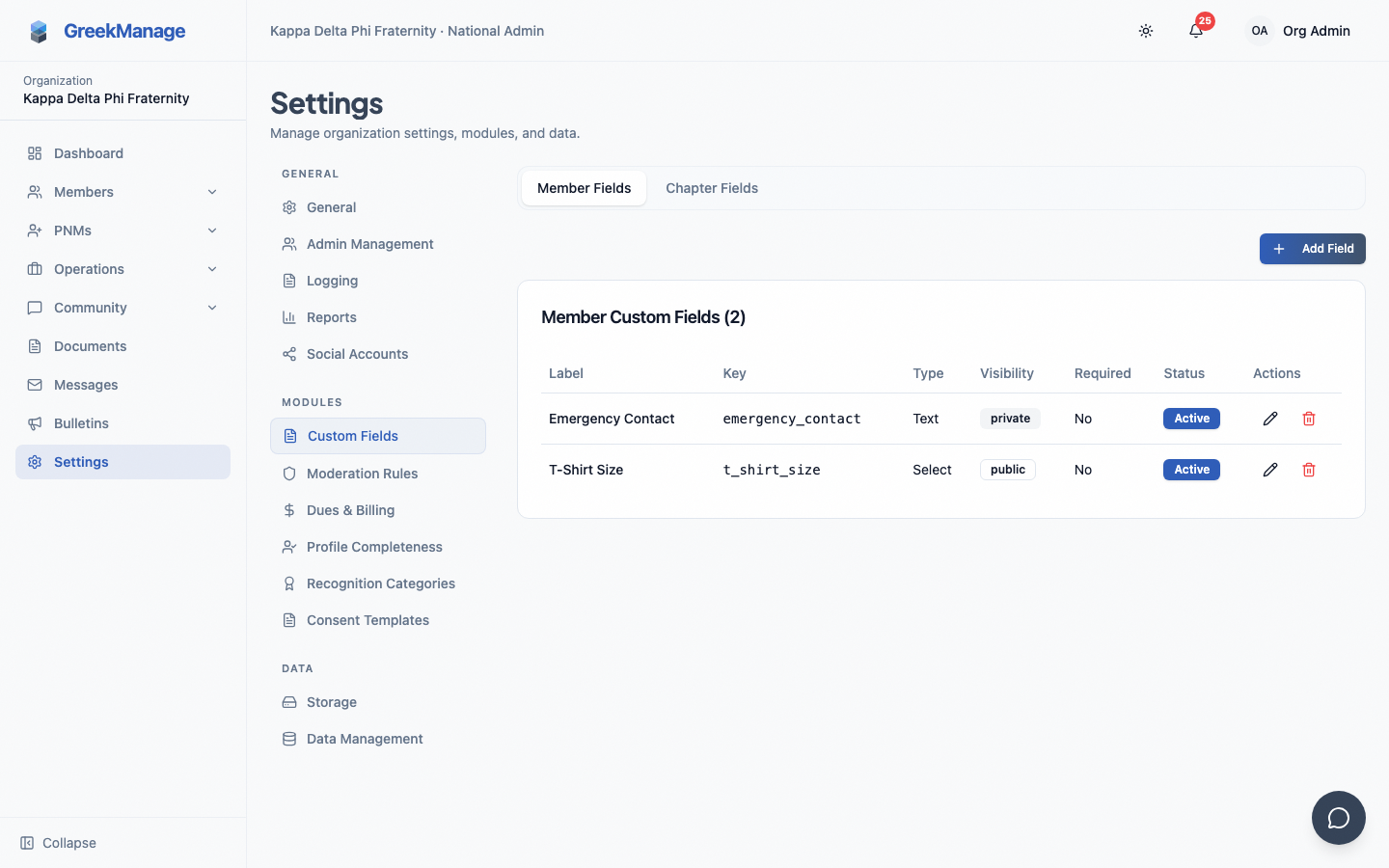The height and width of the screenshot is (868, 1389).
Task: Expand the Members chevron
Action: pyautogui.click(x=212, y=192)
